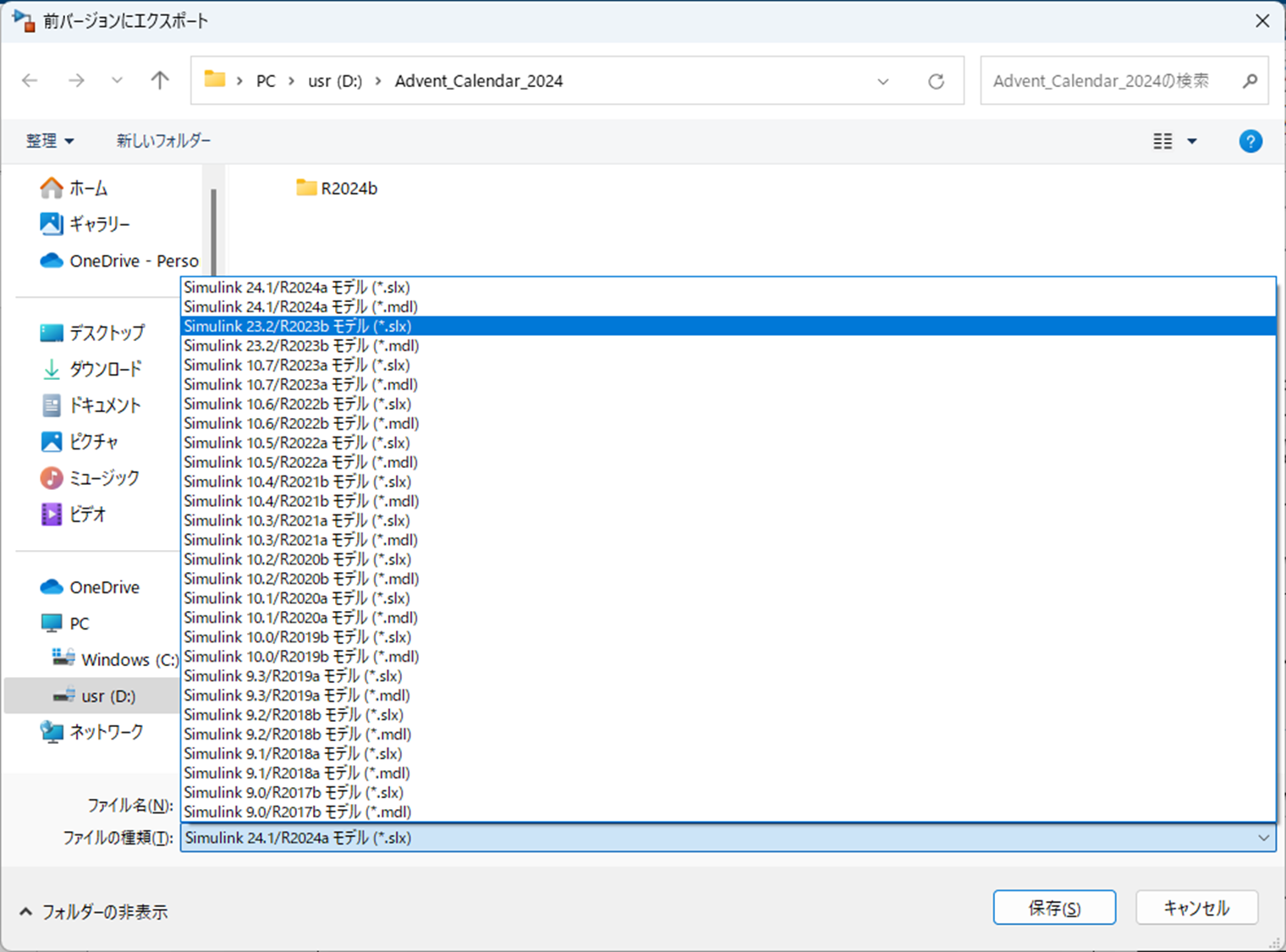
Task: Open ビデオ folder shortcut
Action: 74,515
